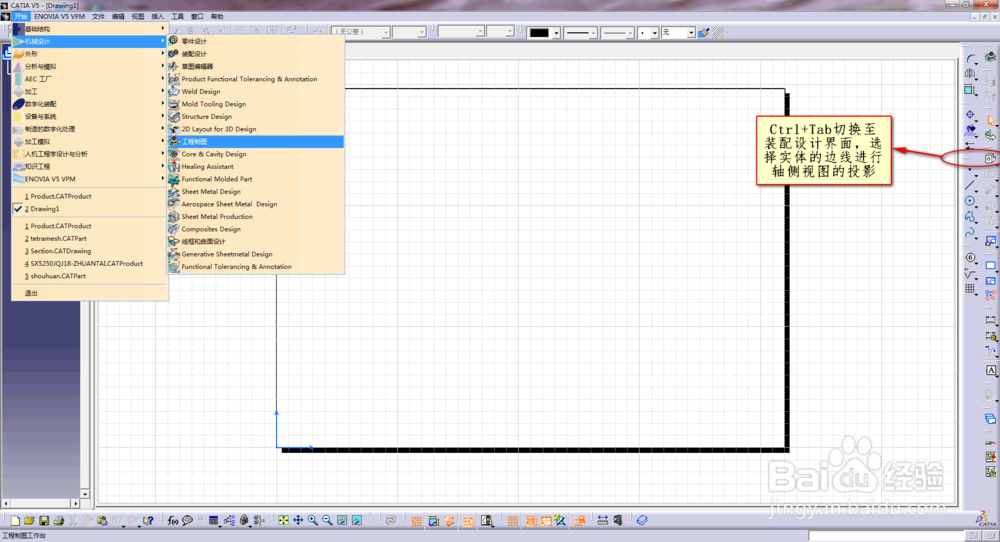Select checked 2 Drawing1 window entry
Screen dimensions: 1000x542
coord(89,209)
